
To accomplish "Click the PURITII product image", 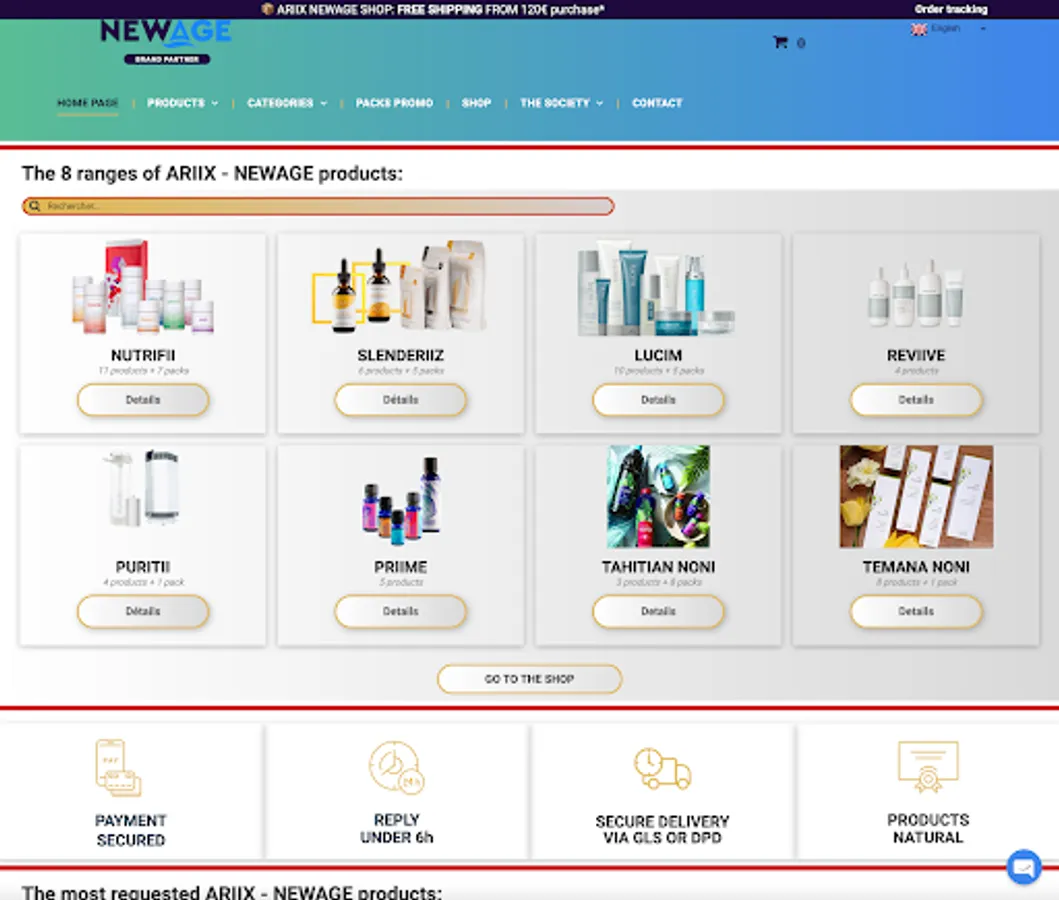I will tap(143, 487).
